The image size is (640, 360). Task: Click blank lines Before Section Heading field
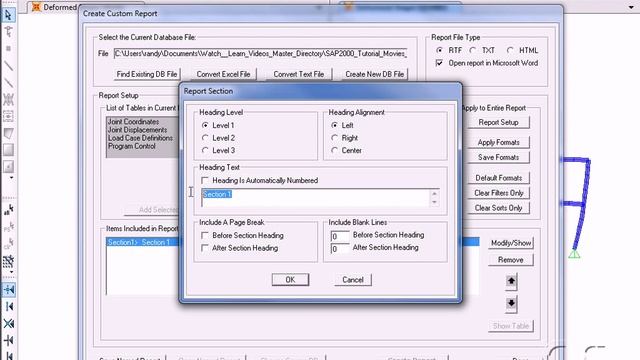point(340,236)
